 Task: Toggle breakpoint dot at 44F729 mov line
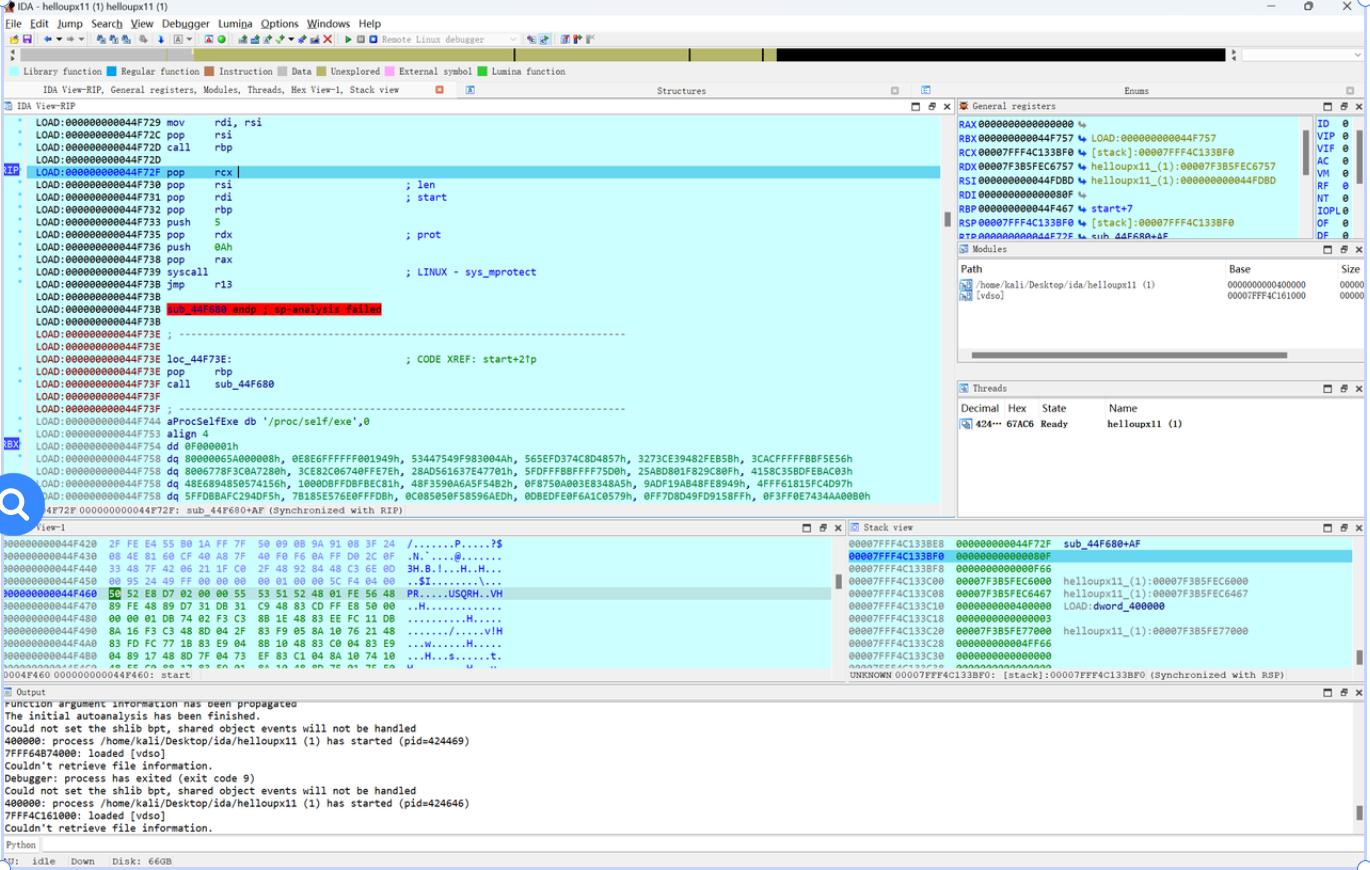click(20, 122)
